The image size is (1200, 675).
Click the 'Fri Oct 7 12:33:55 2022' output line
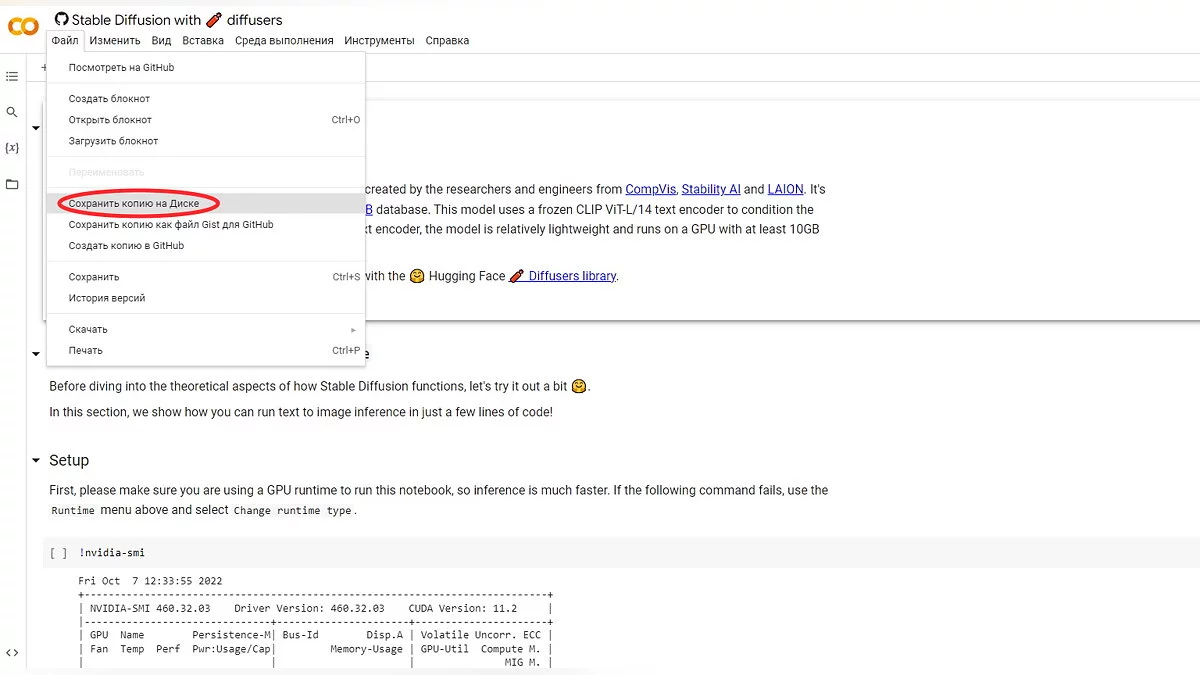(x=150, y=581)
